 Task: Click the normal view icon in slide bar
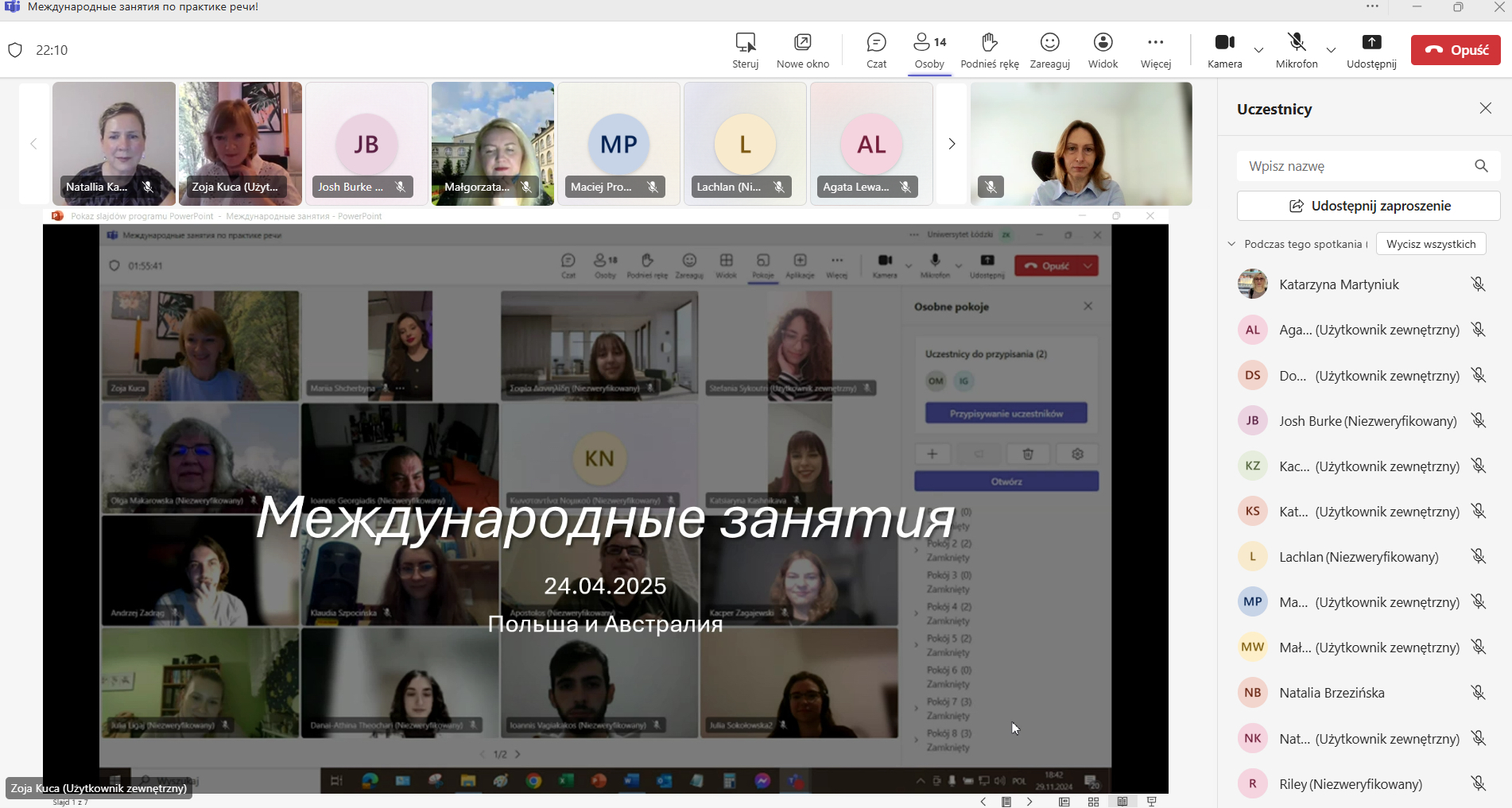pos(1064,802)
